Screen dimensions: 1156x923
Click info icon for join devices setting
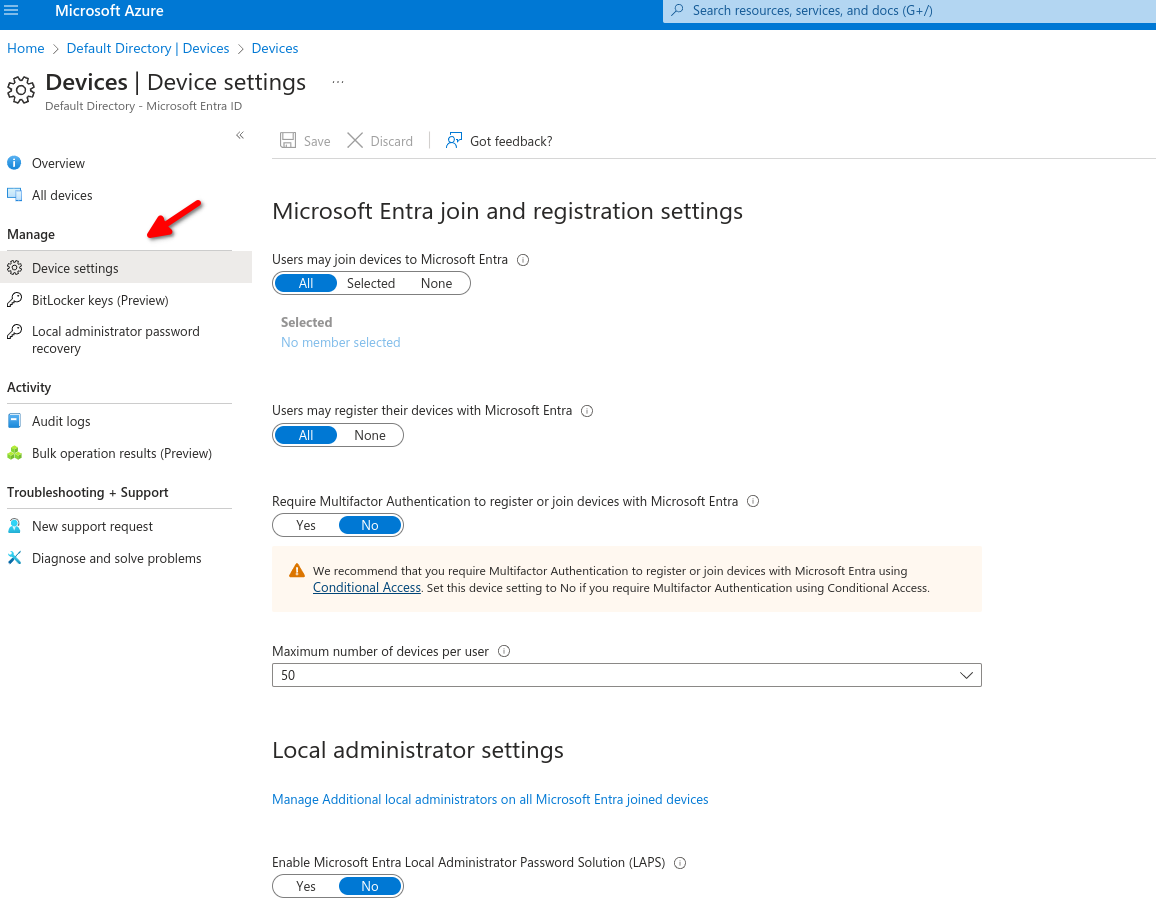coord(523,260)
